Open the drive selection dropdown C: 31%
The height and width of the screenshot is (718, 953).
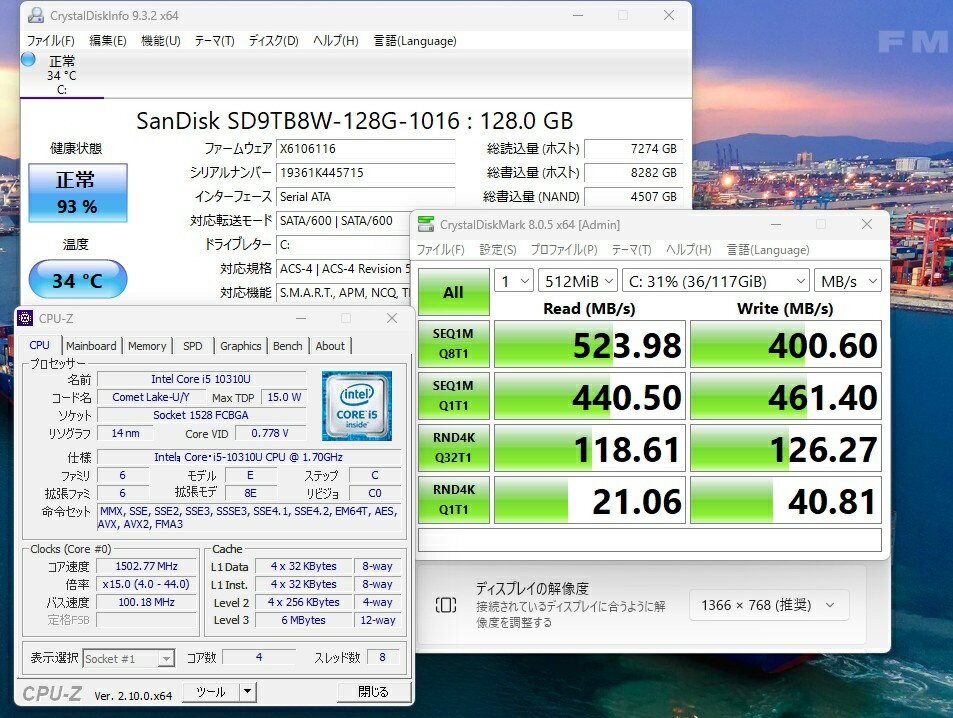tap(714, 281)
